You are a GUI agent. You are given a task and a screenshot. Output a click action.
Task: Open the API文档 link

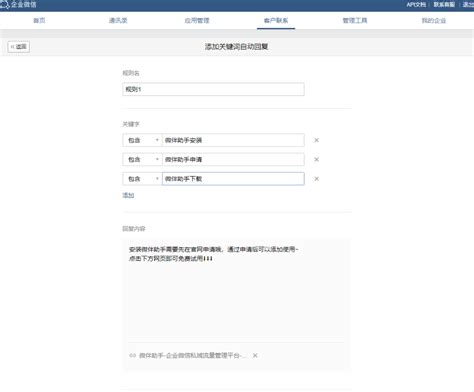tap(416, 5)
